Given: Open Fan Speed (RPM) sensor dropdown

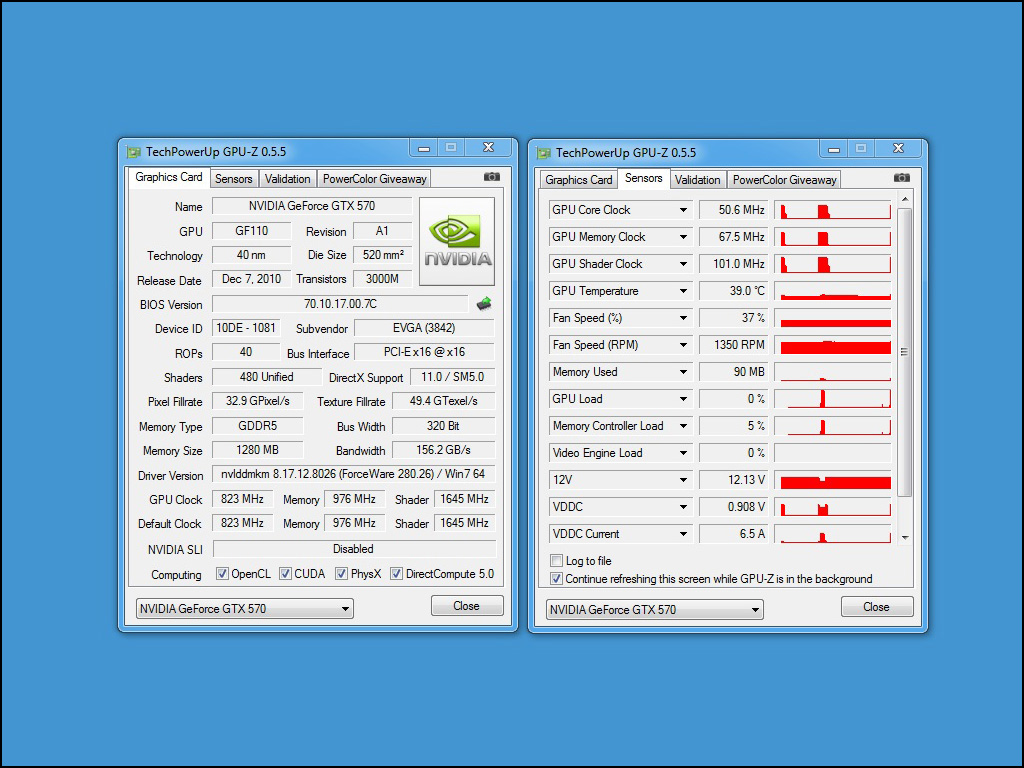Looking at the screenshot, I should [683, 345].
